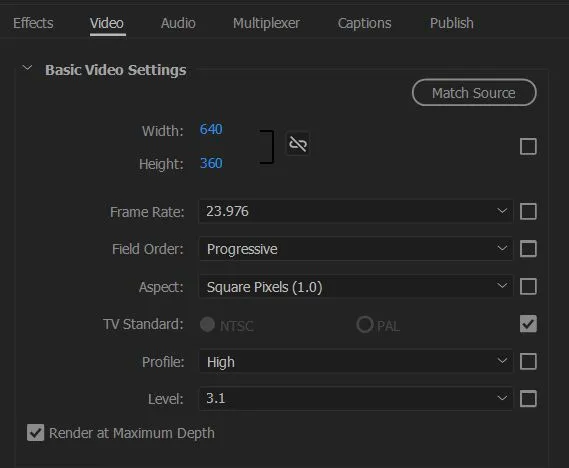Select the Video tab

pyautogui.click(x=107, y=23)
